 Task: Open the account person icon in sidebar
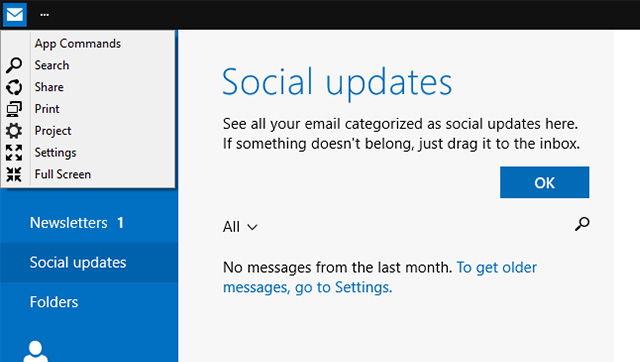(x=36, y=351)
